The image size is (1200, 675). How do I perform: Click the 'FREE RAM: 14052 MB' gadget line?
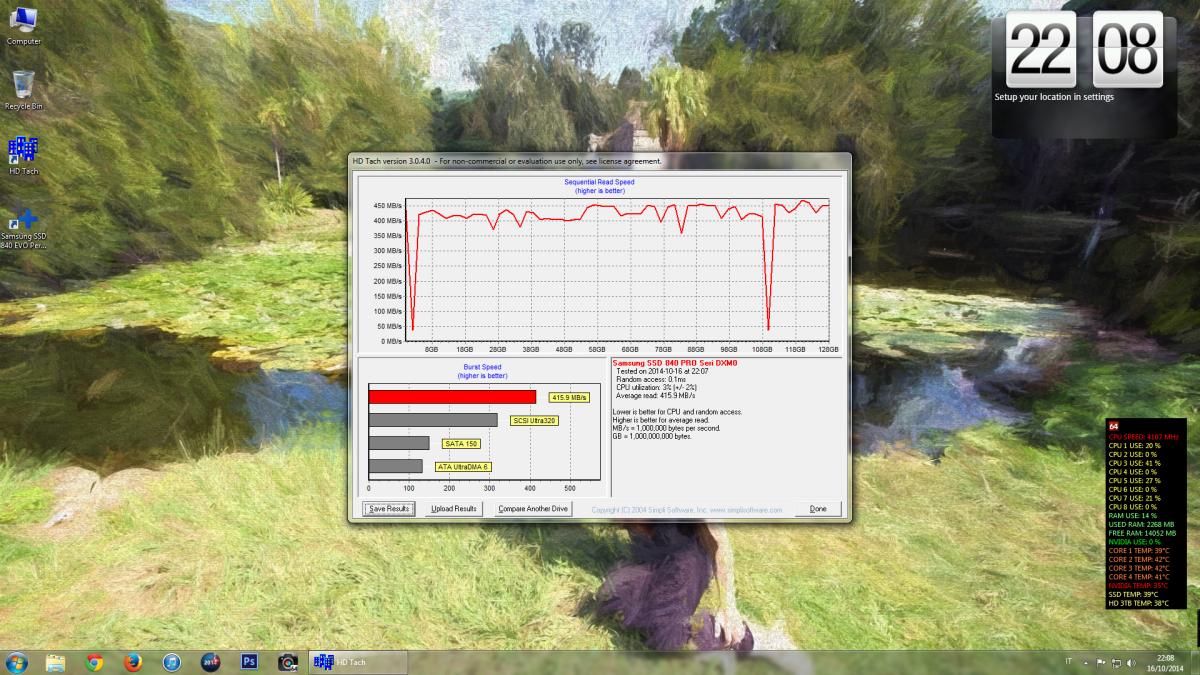pyautogui.click(x=1141, y=533)
